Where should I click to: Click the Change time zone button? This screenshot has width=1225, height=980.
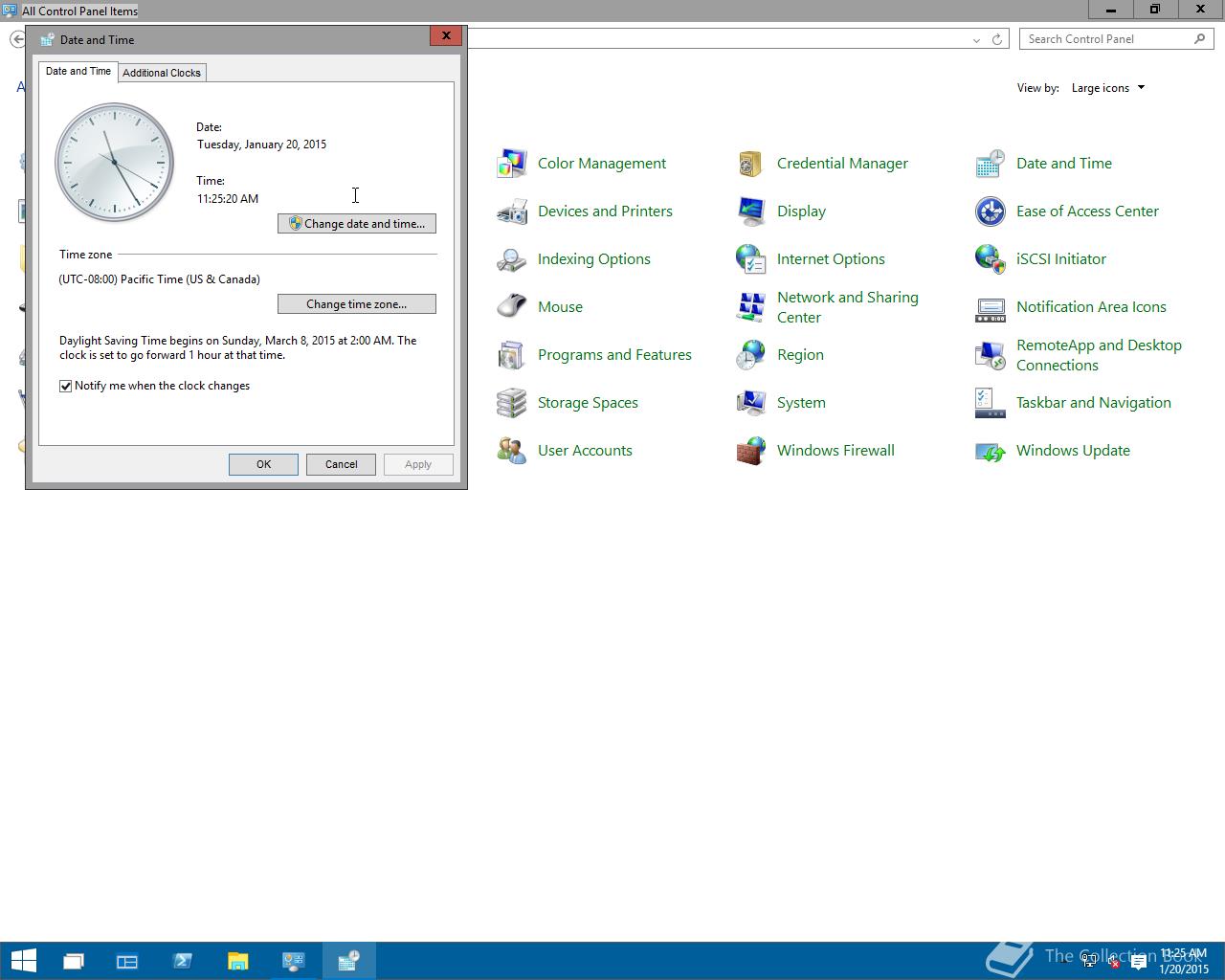pyautogui.click(x=357, y=303)
